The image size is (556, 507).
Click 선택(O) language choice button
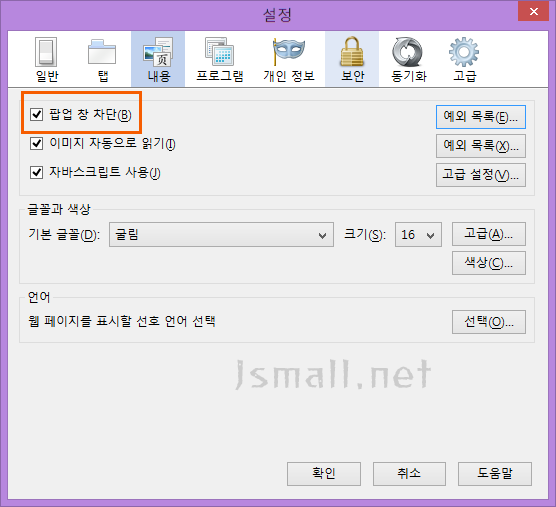pyautogui.click(x=489, y=322)
